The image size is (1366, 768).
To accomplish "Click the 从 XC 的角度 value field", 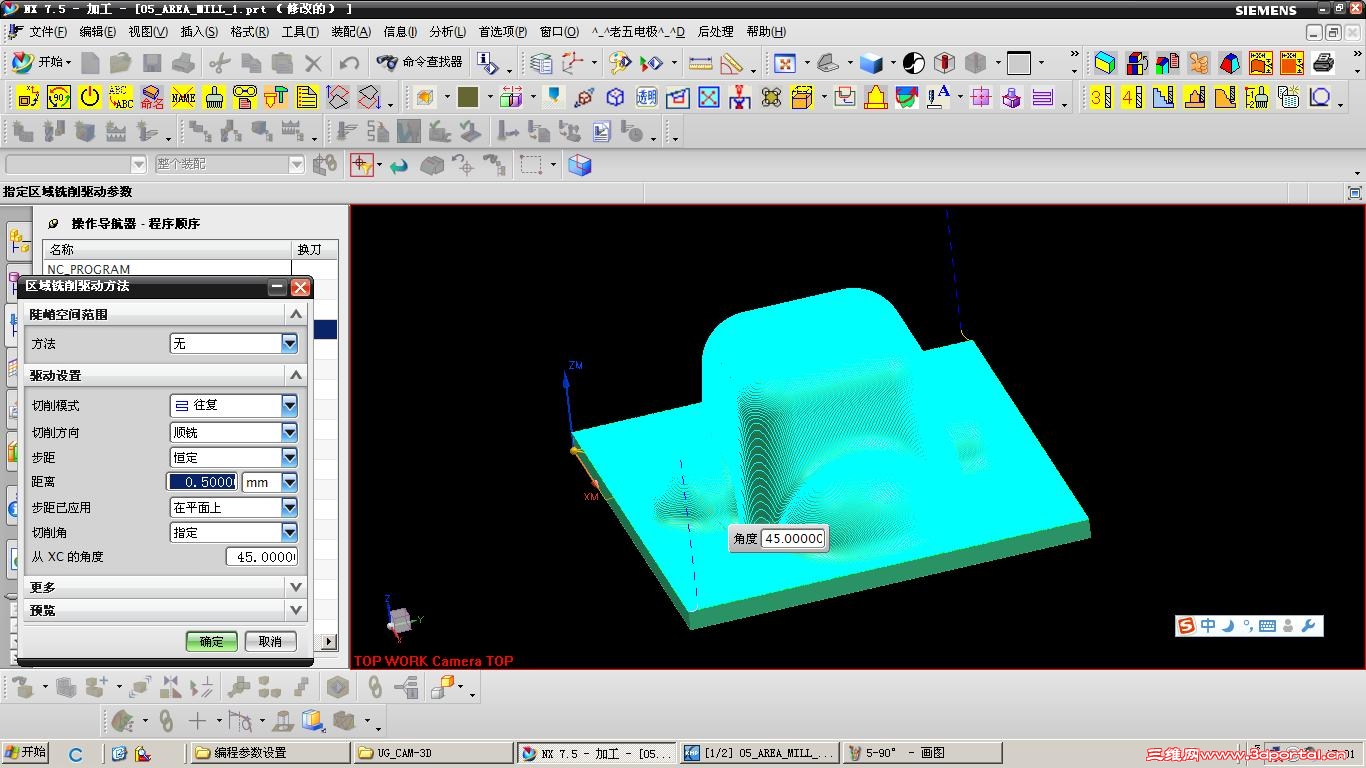I will (x=262, y=557).
